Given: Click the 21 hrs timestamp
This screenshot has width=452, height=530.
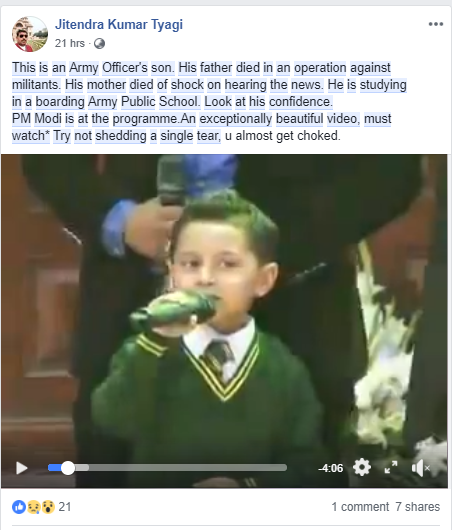Looking at the screenshot, I should pyautogui.click(x=70, y=43).
